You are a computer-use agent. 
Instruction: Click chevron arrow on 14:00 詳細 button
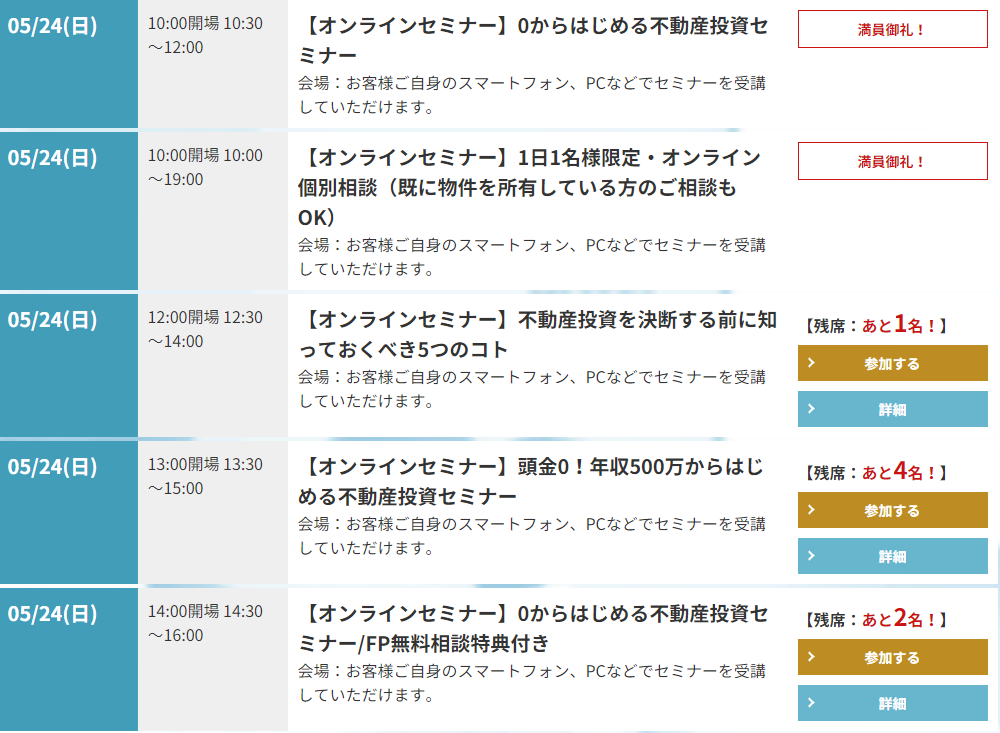point(811,703)
